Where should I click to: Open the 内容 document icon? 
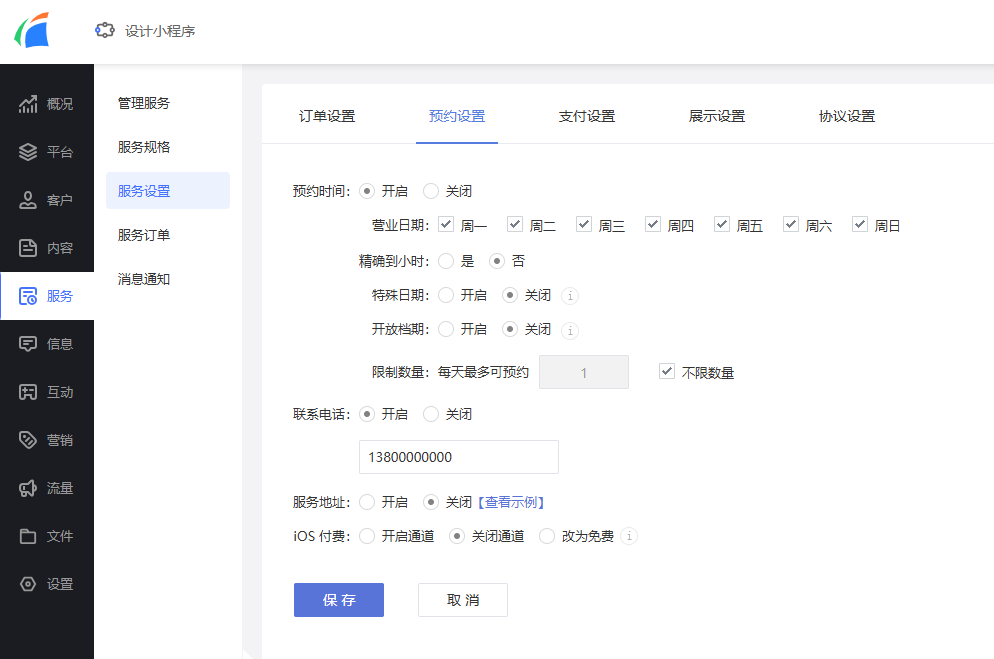click(x=28, y=248)
